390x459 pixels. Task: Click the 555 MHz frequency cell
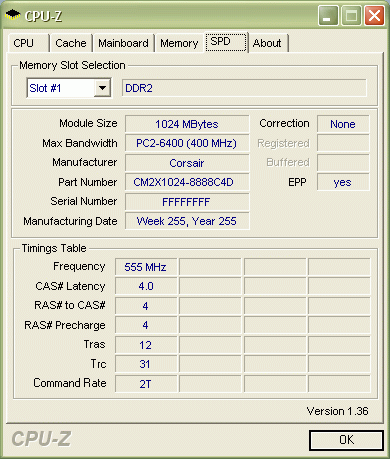click(x=146, y=267)
